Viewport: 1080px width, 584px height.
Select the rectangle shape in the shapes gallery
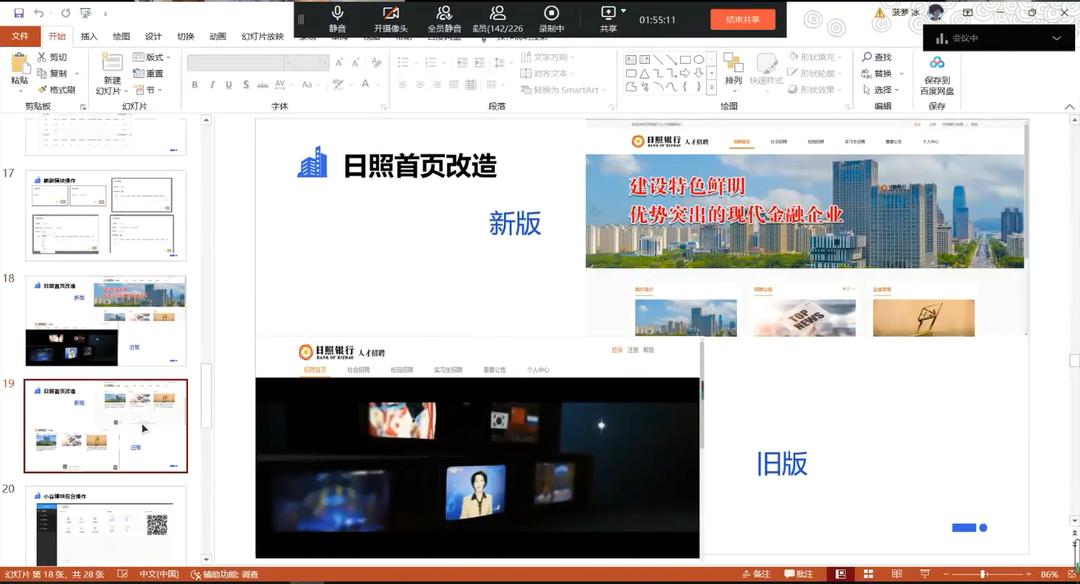tap(685, 60)
